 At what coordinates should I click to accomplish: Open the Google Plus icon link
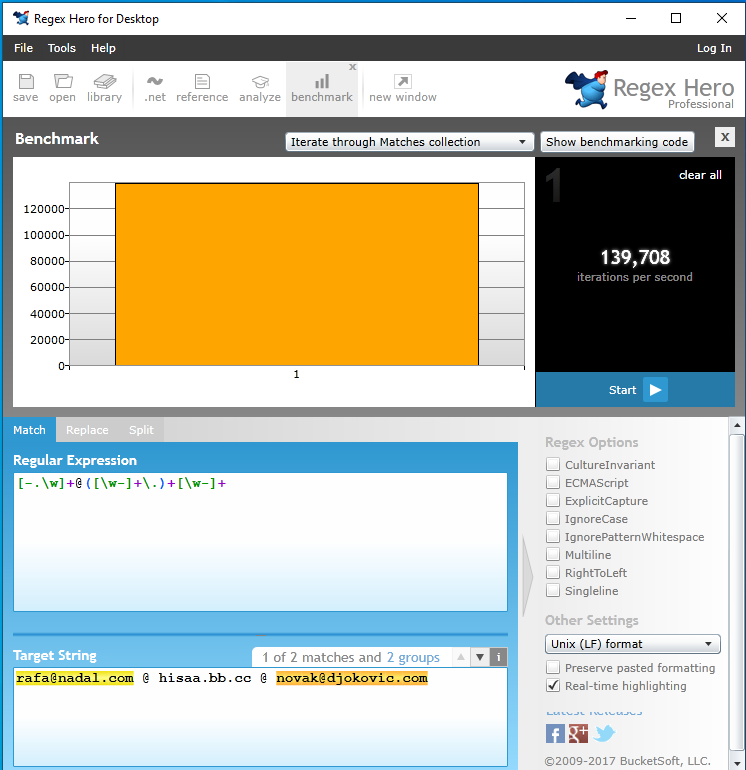578,734
